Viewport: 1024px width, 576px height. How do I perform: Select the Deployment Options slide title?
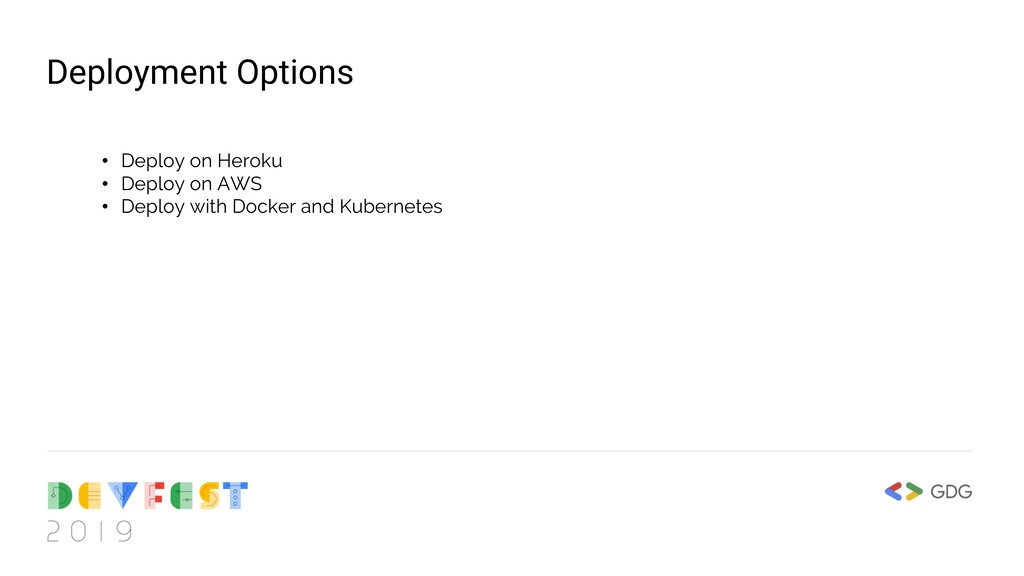200,73
